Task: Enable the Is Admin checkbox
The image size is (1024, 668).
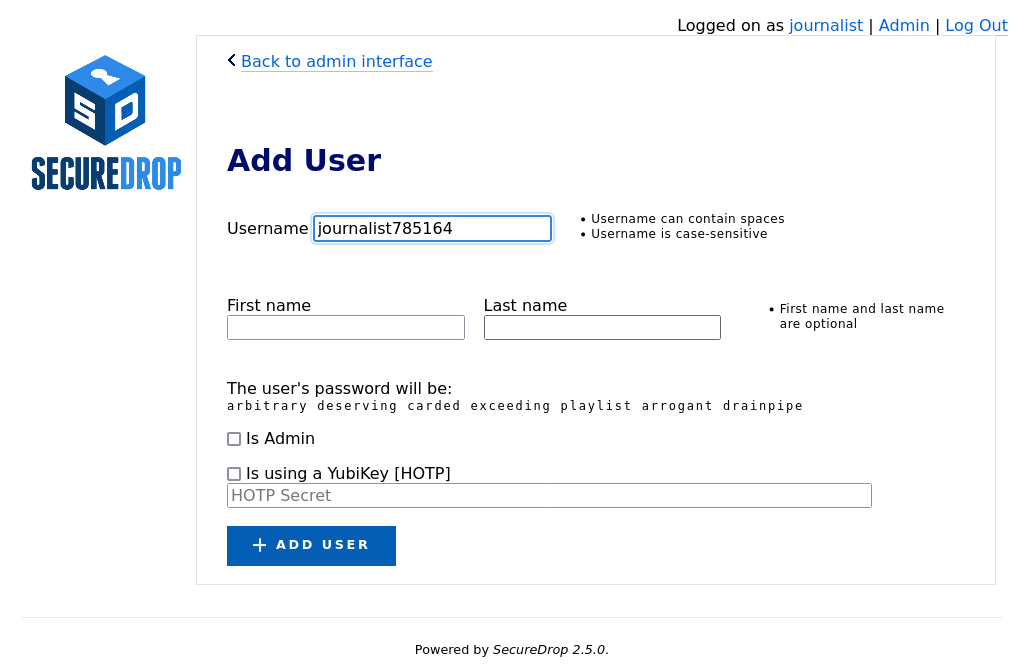Action: pyautogui.click(x=233, y=438)
